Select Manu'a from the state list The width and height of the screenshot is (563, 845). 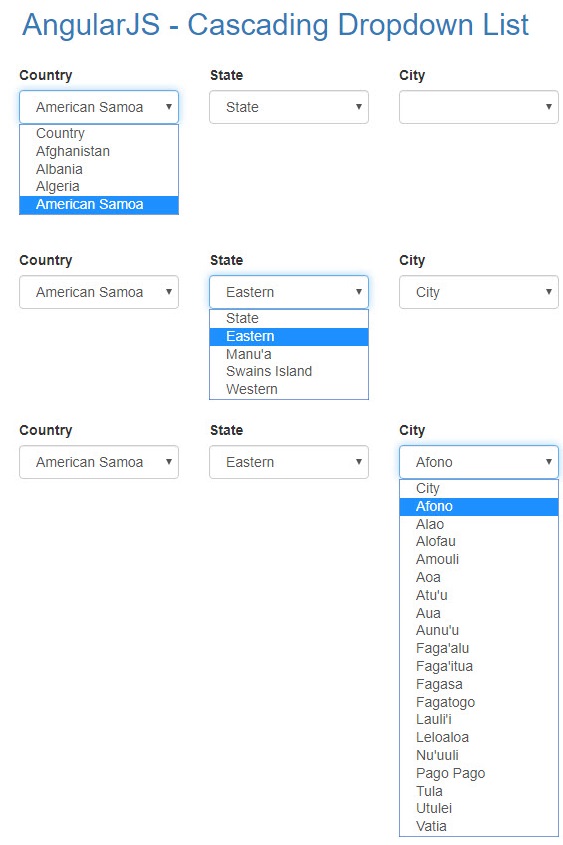click(289, 354)
